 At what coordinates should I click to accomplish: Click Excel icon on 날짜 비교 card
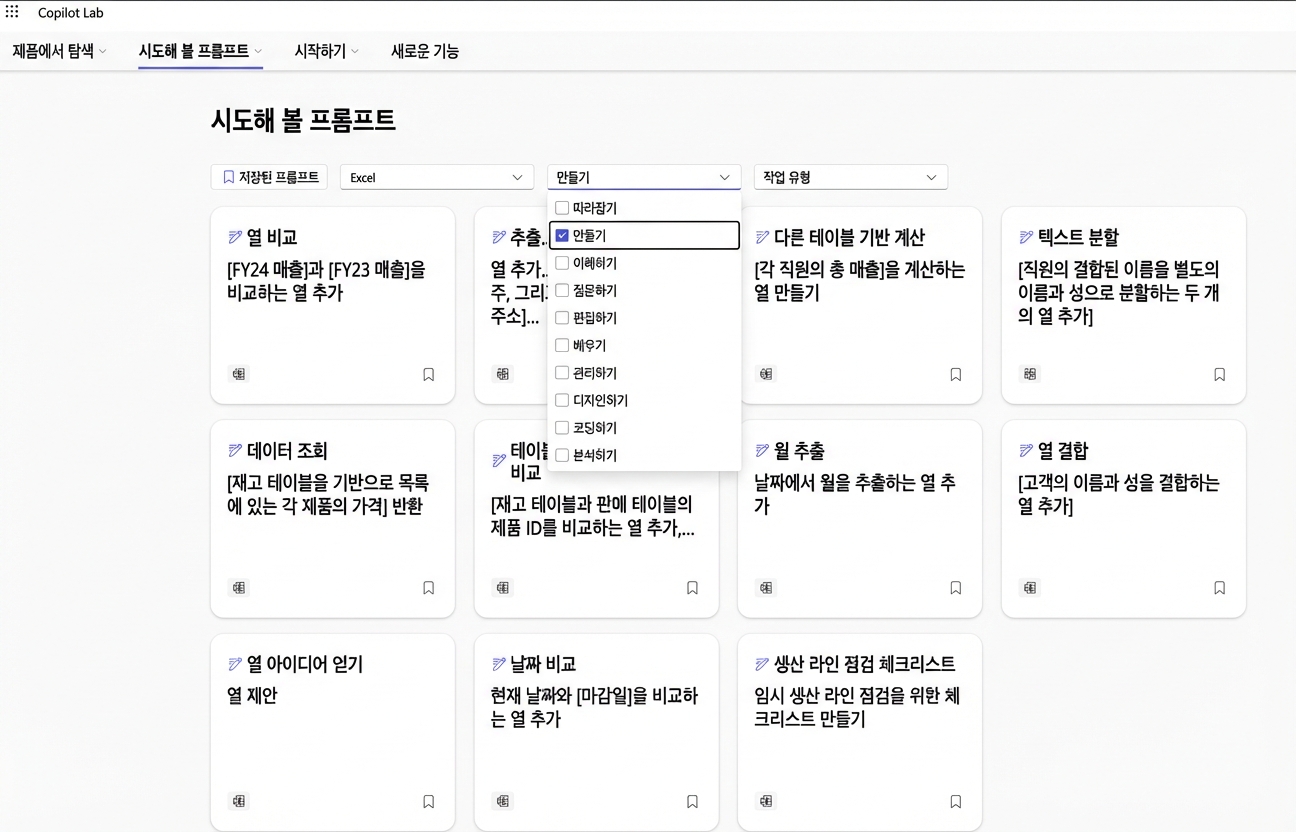tap(502, 801)
